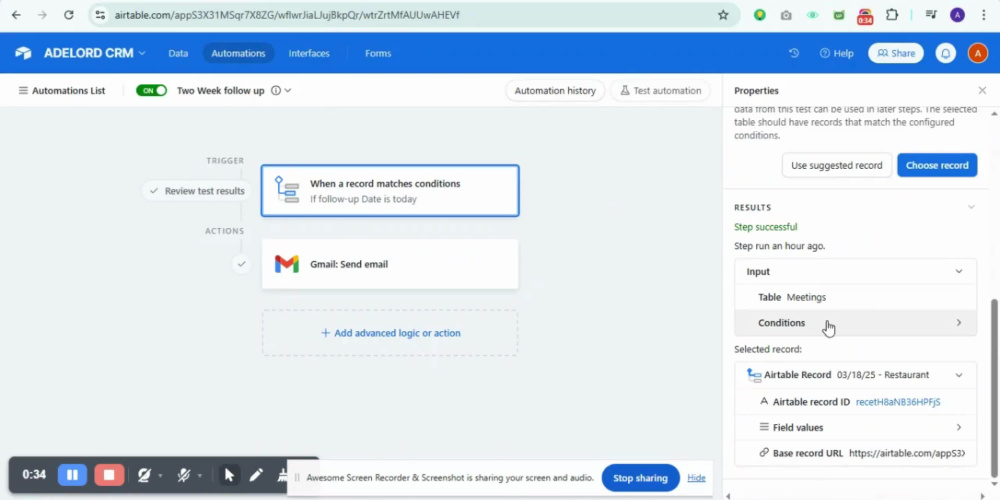Click screen recorder extension with 0:34 badge
This screenshot has width=1000, height=500.
pyautogui.click(x=865, y=16)
